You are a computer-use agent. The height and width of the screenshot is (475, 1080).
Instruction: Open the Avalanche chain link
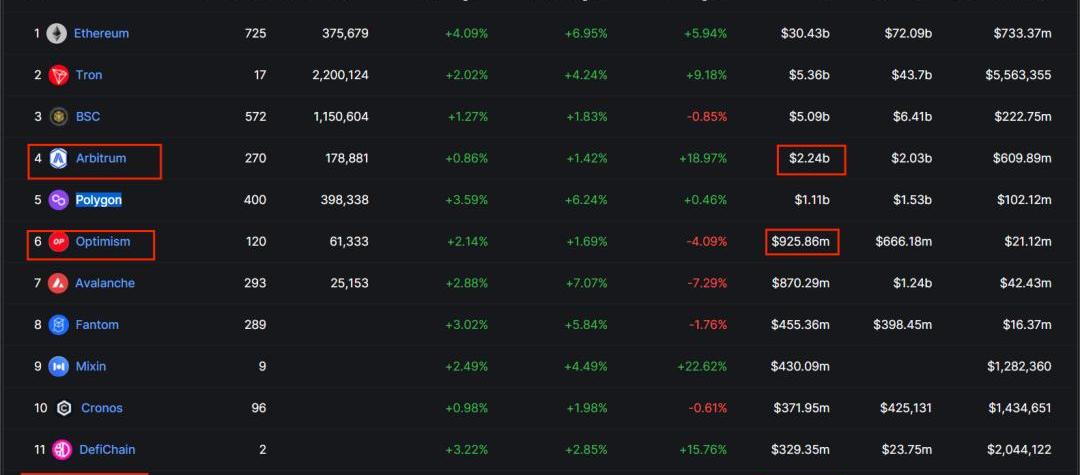[105, 283]
